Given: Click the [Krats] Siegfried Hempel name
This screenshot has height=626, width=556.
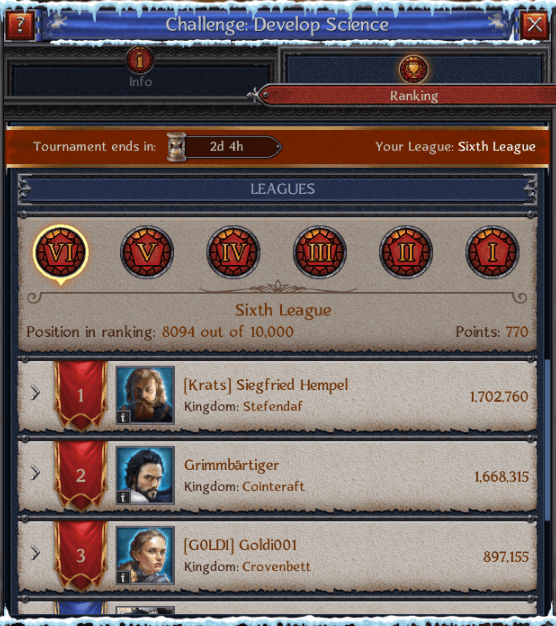Looking at the screenshot, I should click(266, 385).
